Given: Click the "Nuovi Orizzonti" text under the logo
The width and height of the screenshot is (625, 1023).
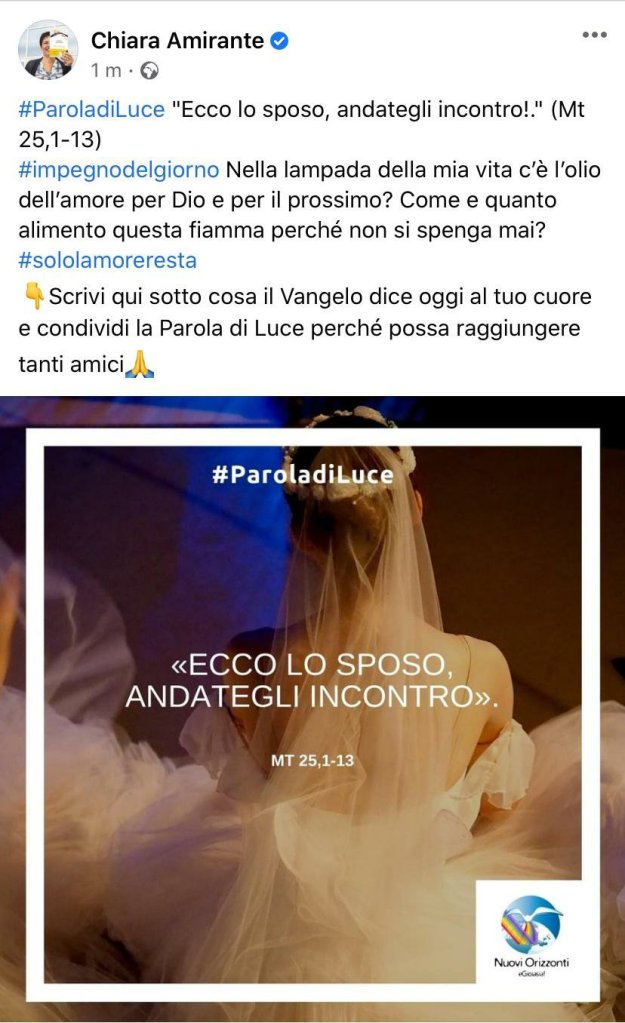Looking at the screenshot, I should coord(531,962).
